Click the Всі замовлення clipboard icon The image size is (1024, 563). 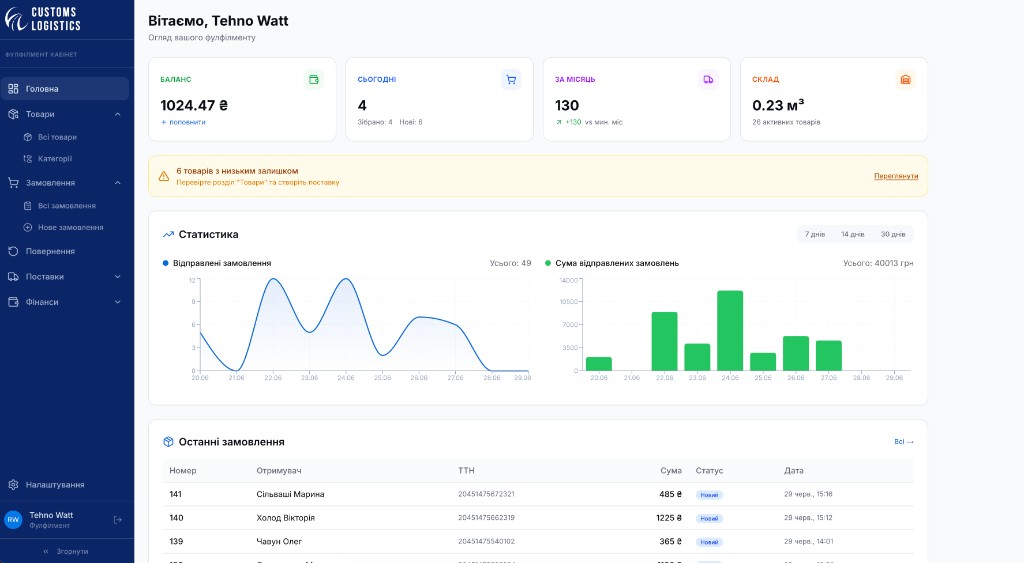(27, 206)
